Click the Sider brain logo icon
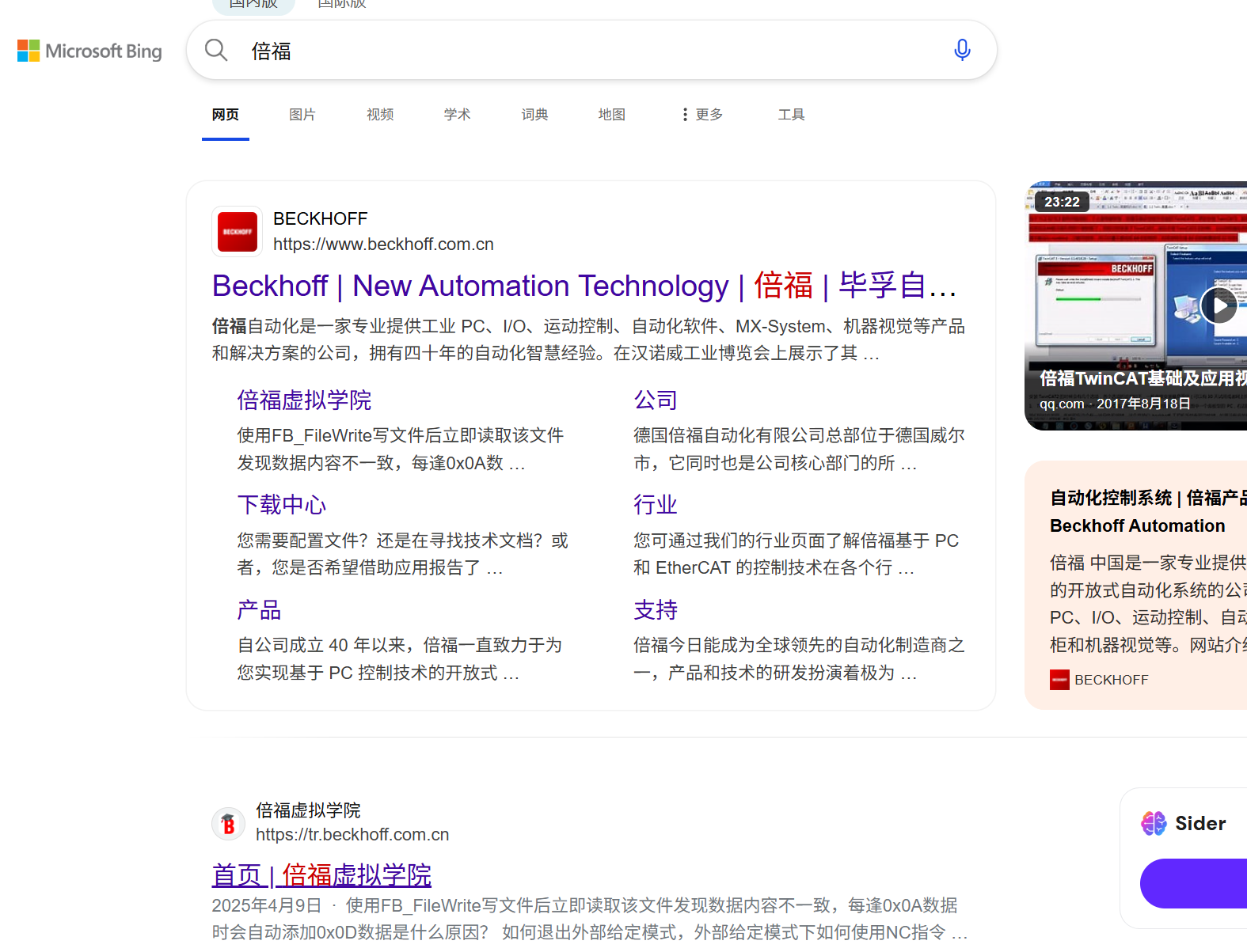 (x=1154, y=823)
